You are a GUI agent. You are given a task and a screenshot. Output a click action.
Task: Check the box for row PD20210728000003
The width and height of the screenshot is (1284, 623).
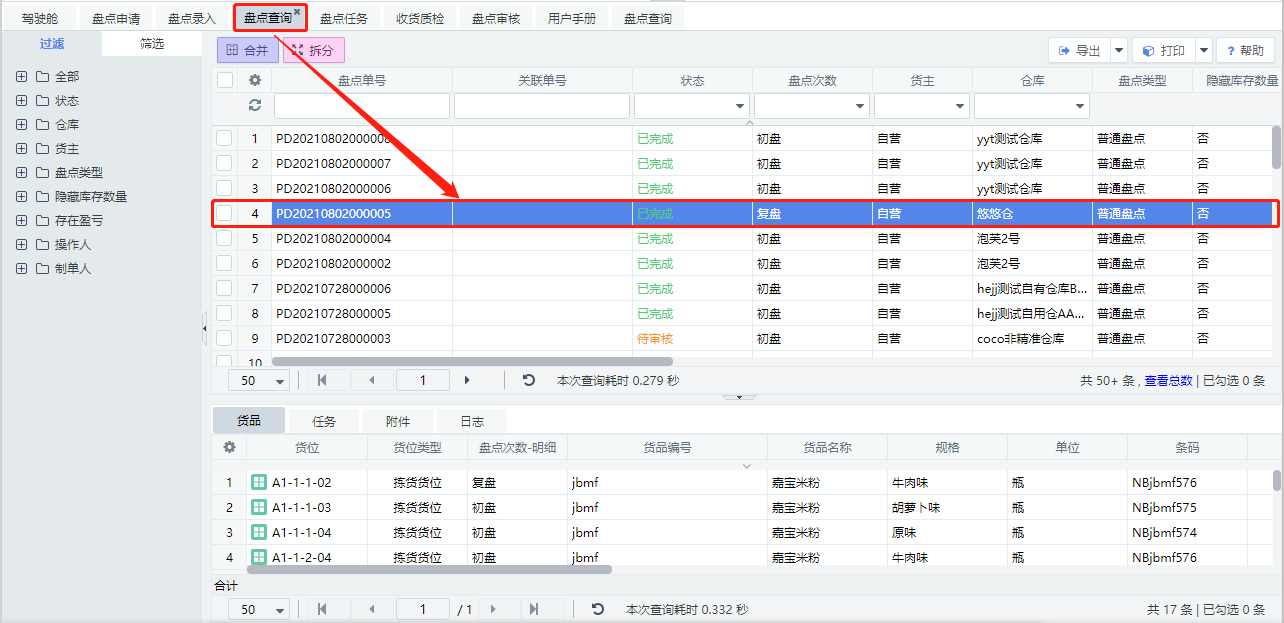tap(224, 338)
